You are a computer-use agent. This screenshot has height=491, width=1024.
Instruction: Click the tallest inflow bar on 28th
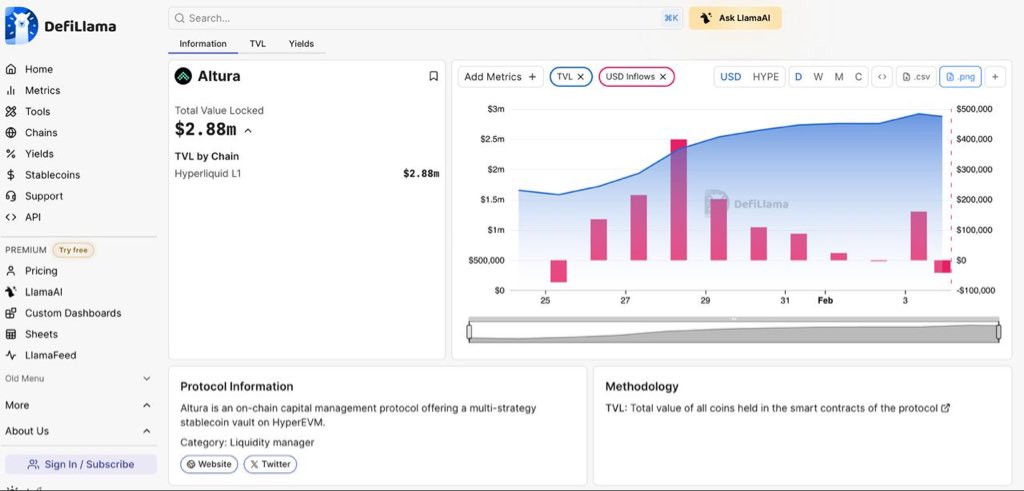click(x=679, y=200)
